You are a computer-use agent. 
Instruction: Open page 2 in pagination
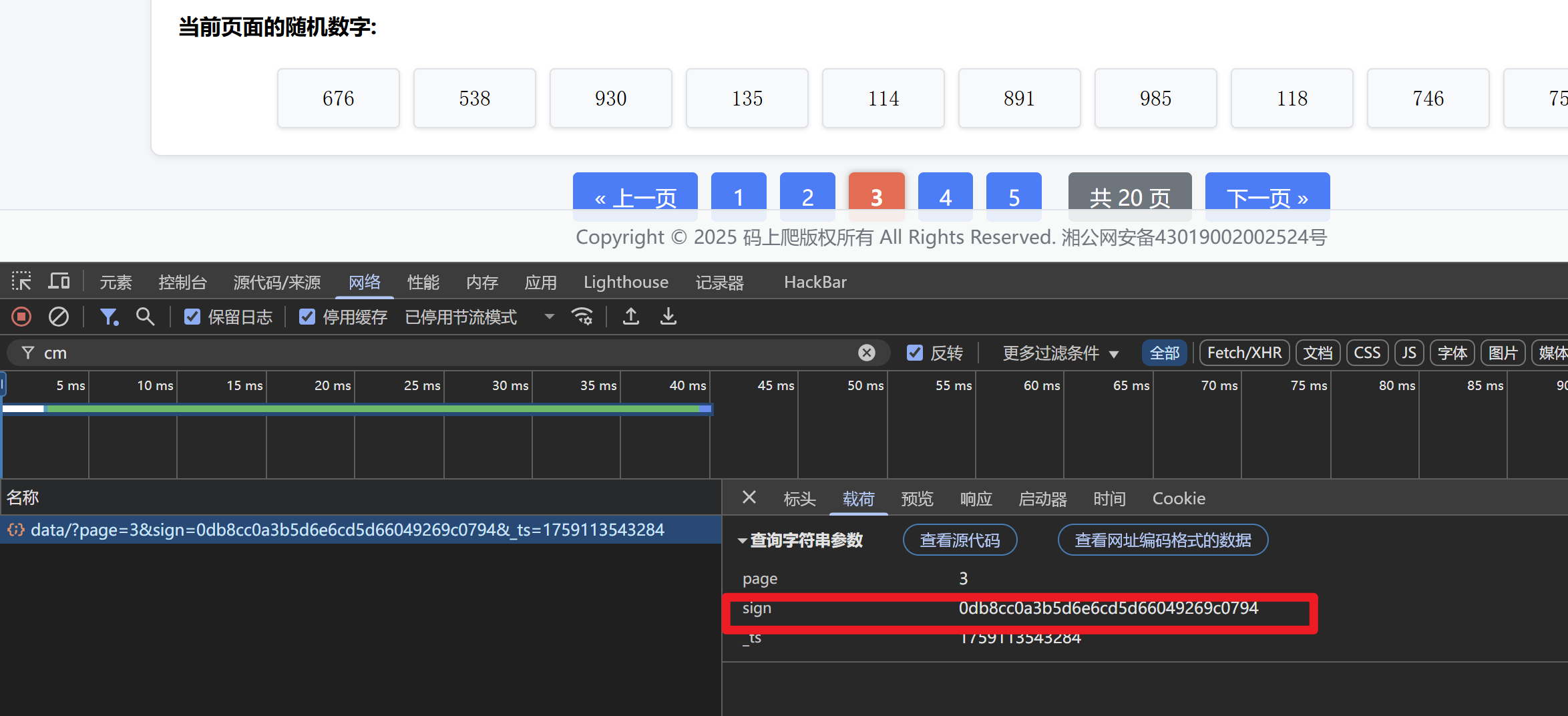[807, 196]
